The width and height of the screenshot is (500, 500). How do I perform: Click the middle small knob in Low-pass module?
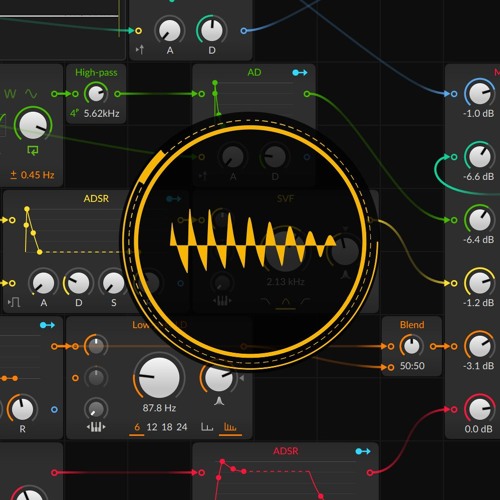click(96, 378)
